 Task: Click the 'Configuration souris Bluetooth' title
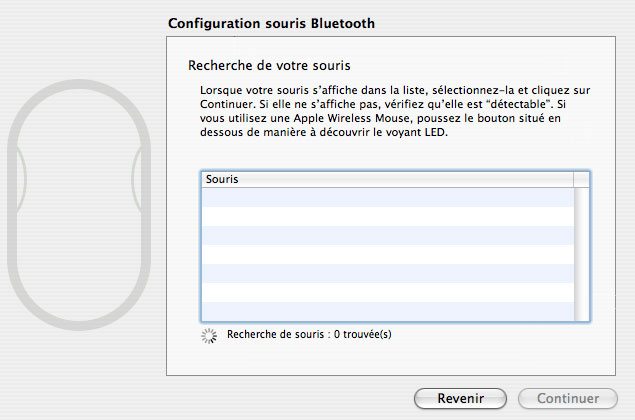pos(271,23)
